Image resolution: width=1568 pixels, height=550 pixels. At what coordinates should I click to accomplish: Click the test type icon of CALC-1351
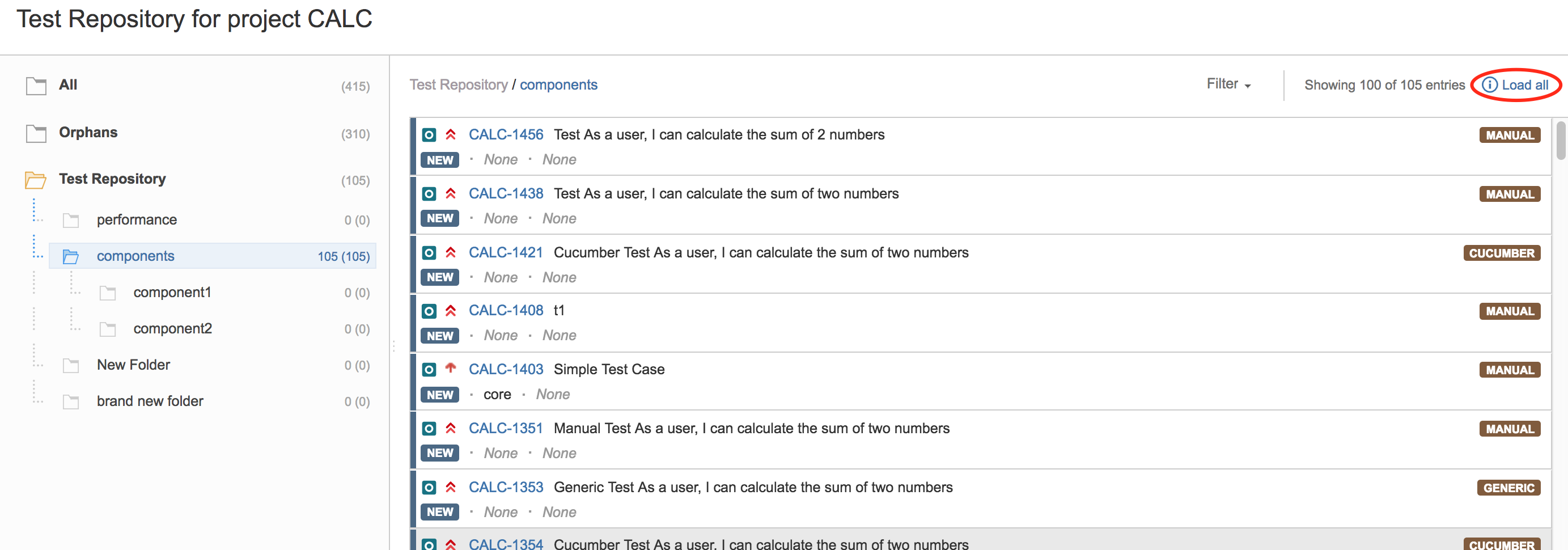(429, 429)
